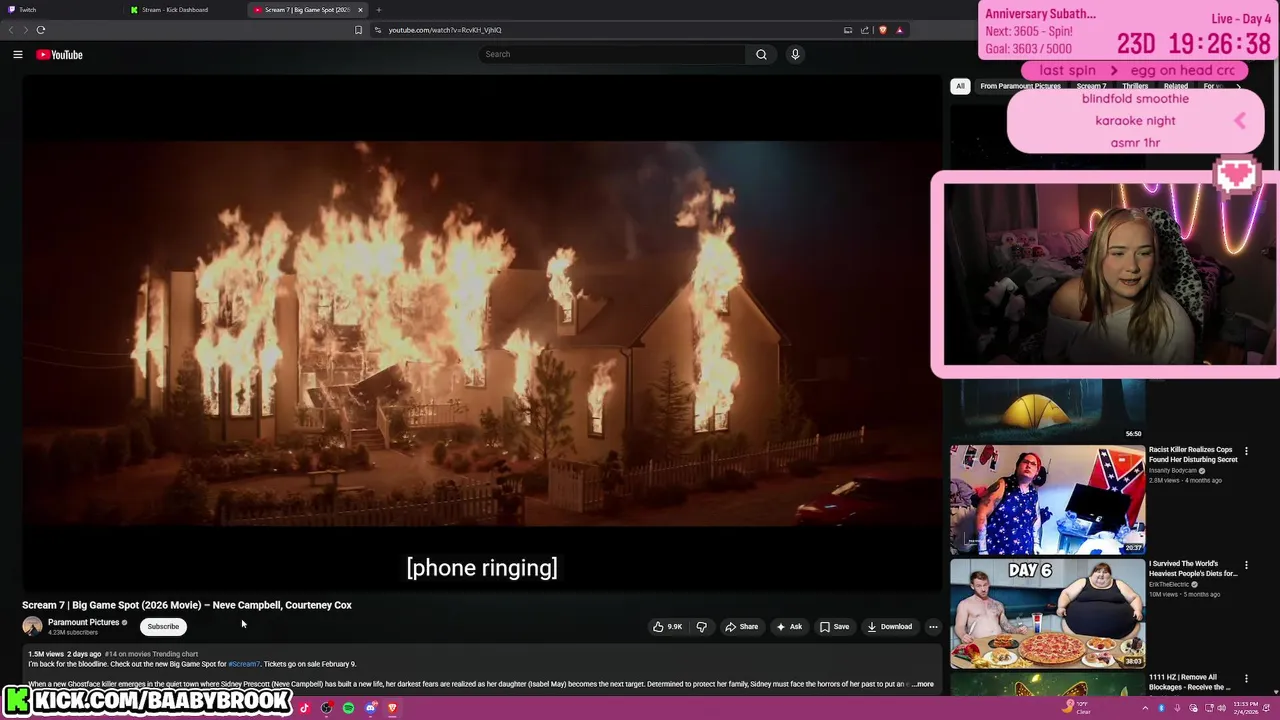The image size is (1280, 720).
Task: Open OBS icon in taskbar
Action: (x=326, y=708)
